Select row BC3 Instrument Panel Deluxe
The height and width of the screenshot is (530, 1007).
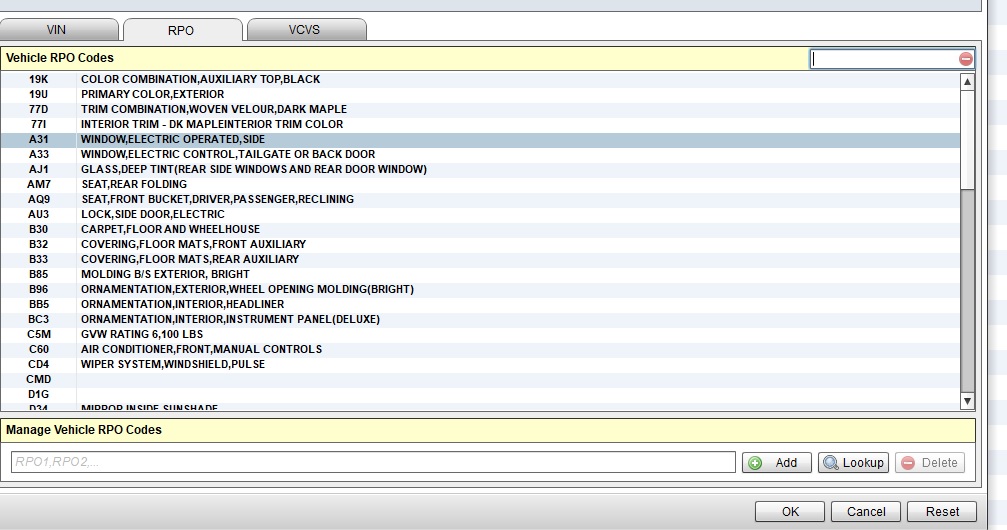pyautogui.click(x=480, y=319)
